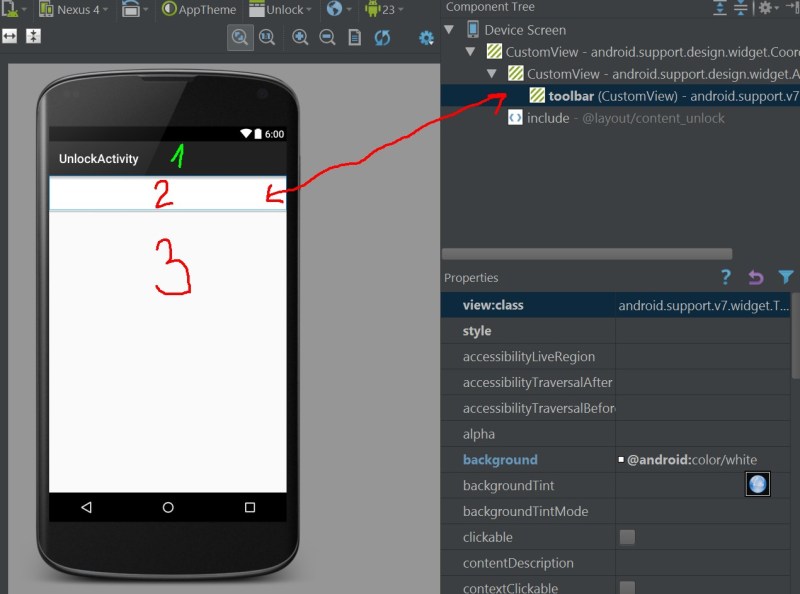Zoom out of the layout preview

coord(327,37)
